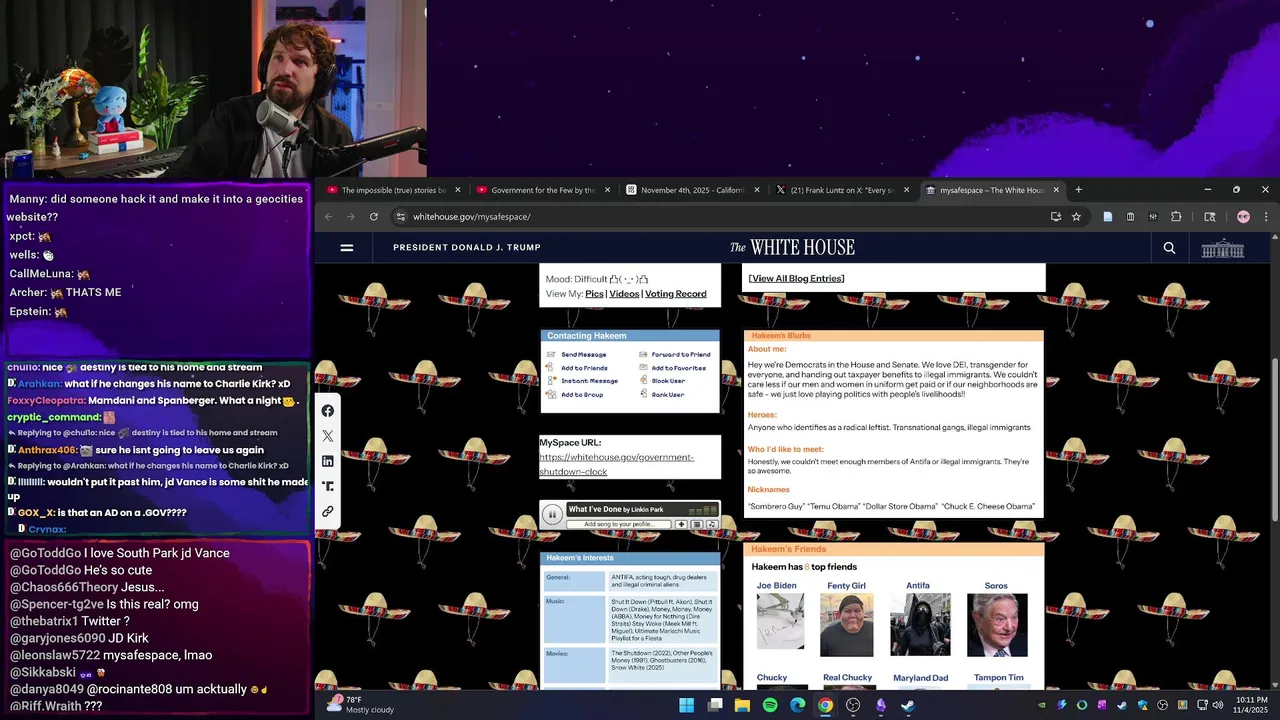Screen dimensions: 1280x720
Task: Click View All Blog Entries link
Action: 796,278
